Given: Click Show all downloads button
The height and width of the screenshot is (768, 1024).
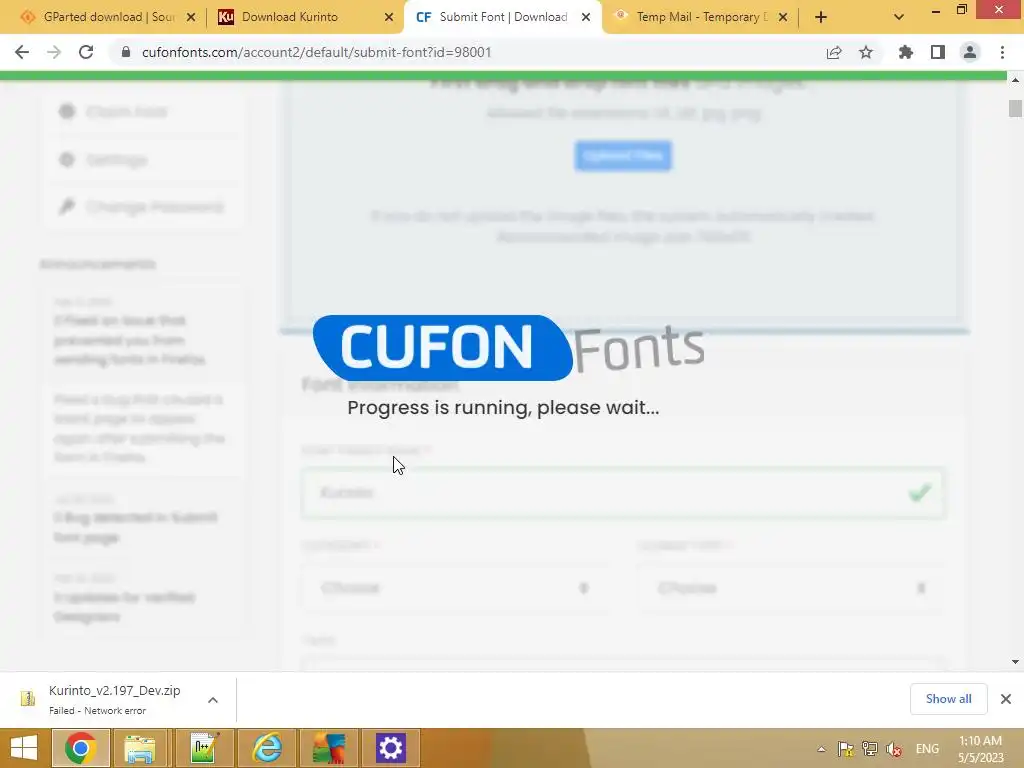Looking at the screenshot, I should click(x=948, y=699).
